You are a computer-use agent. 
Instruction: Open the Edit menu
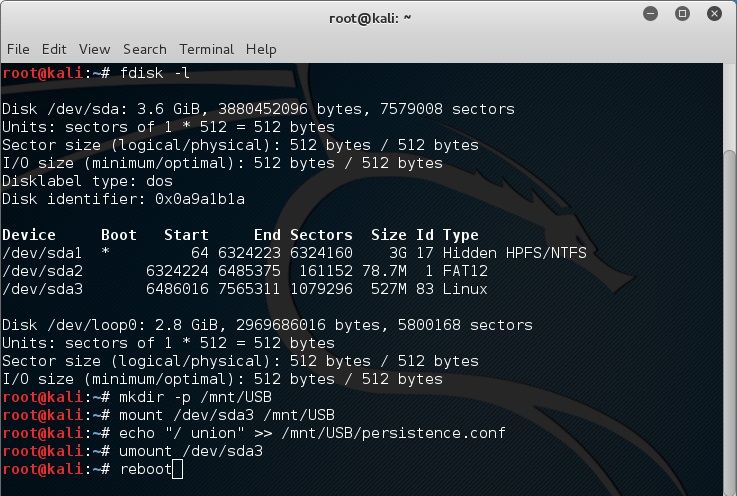(x=54, y=49)
